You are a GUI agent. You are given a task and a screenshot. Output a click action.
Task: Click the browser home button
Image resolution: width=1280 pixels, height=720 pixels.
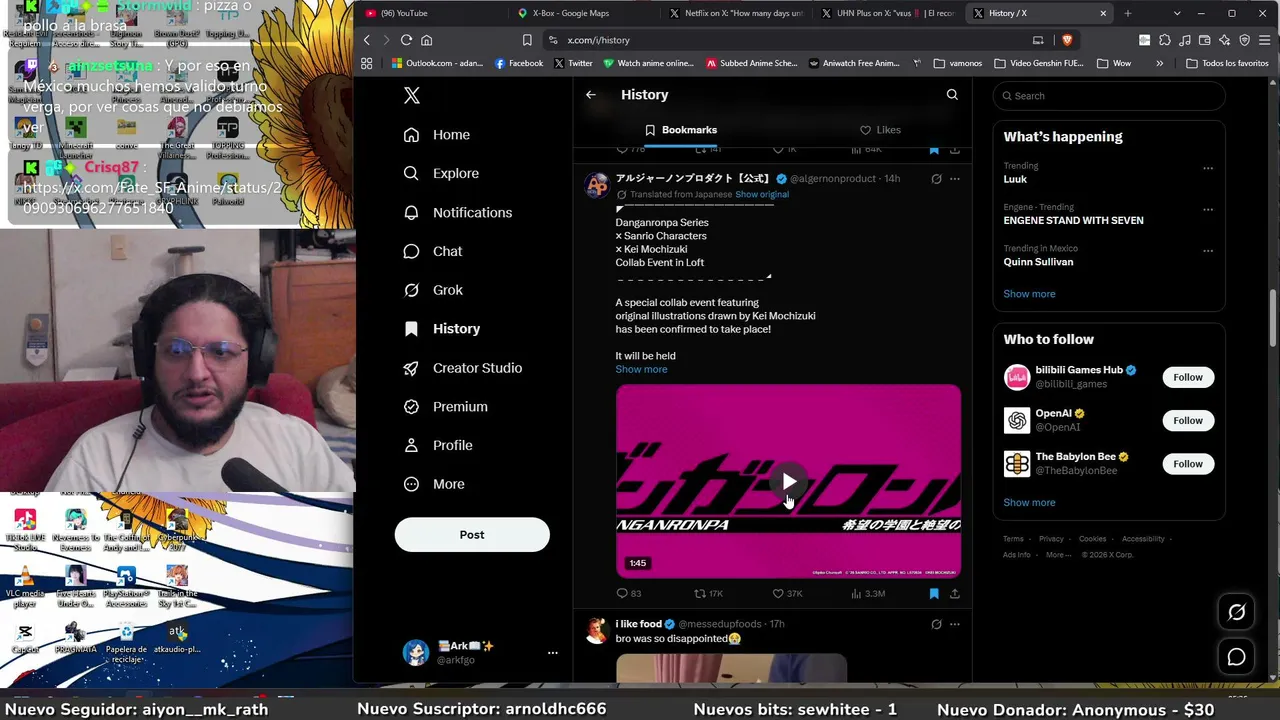[x=427, y=40]
